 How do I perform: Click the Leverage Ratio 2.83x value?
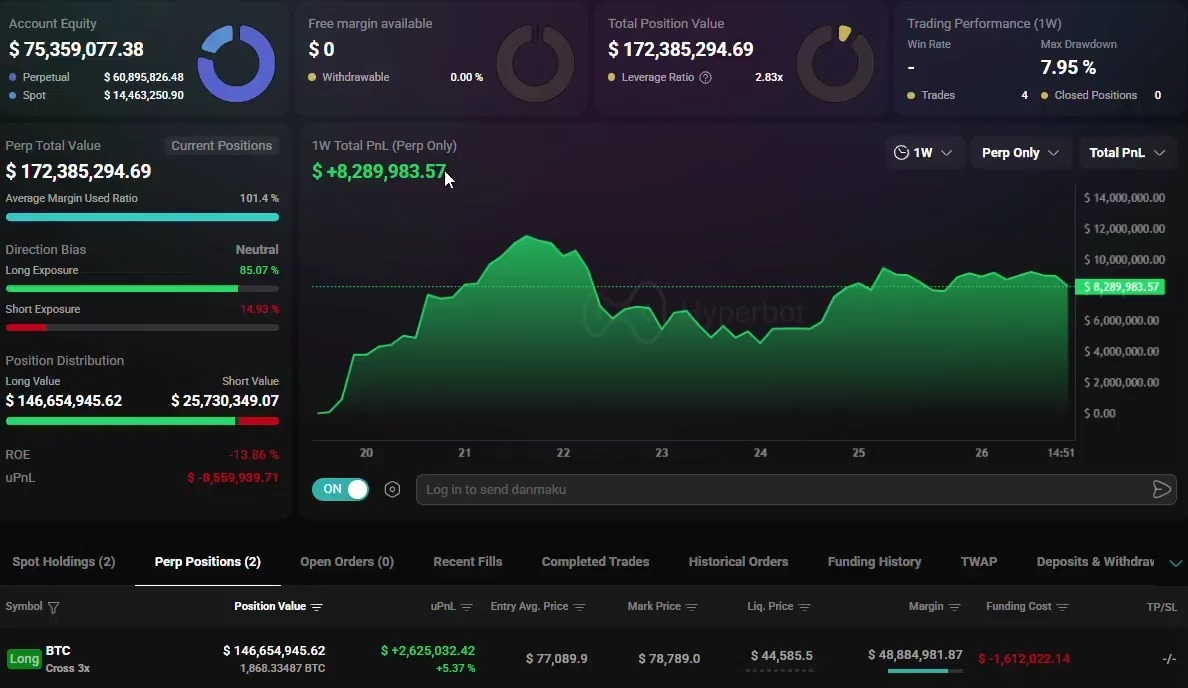[769, 77]
